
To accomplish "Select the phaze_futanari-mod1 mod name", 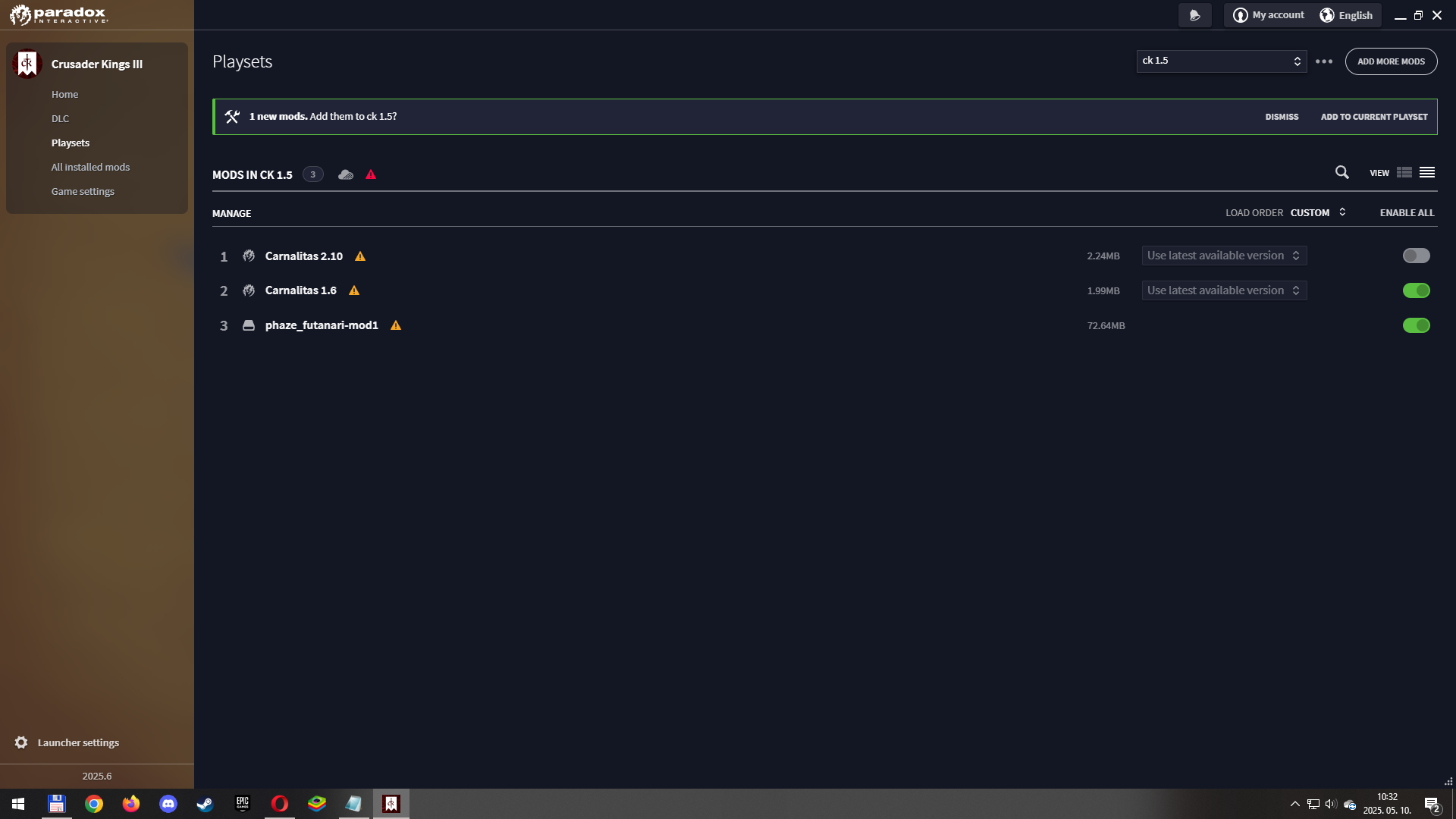I will coord(322,325).
